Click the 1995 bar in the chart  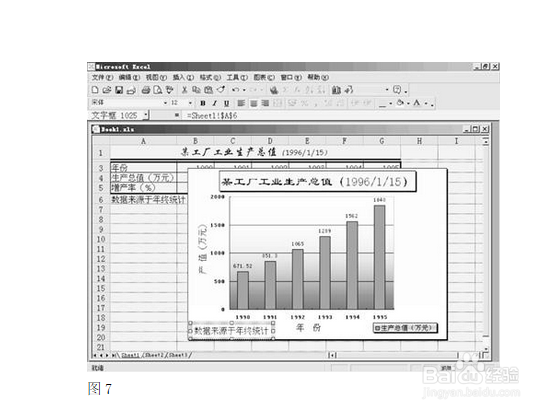pyautogui.click(x=380, y=257)
